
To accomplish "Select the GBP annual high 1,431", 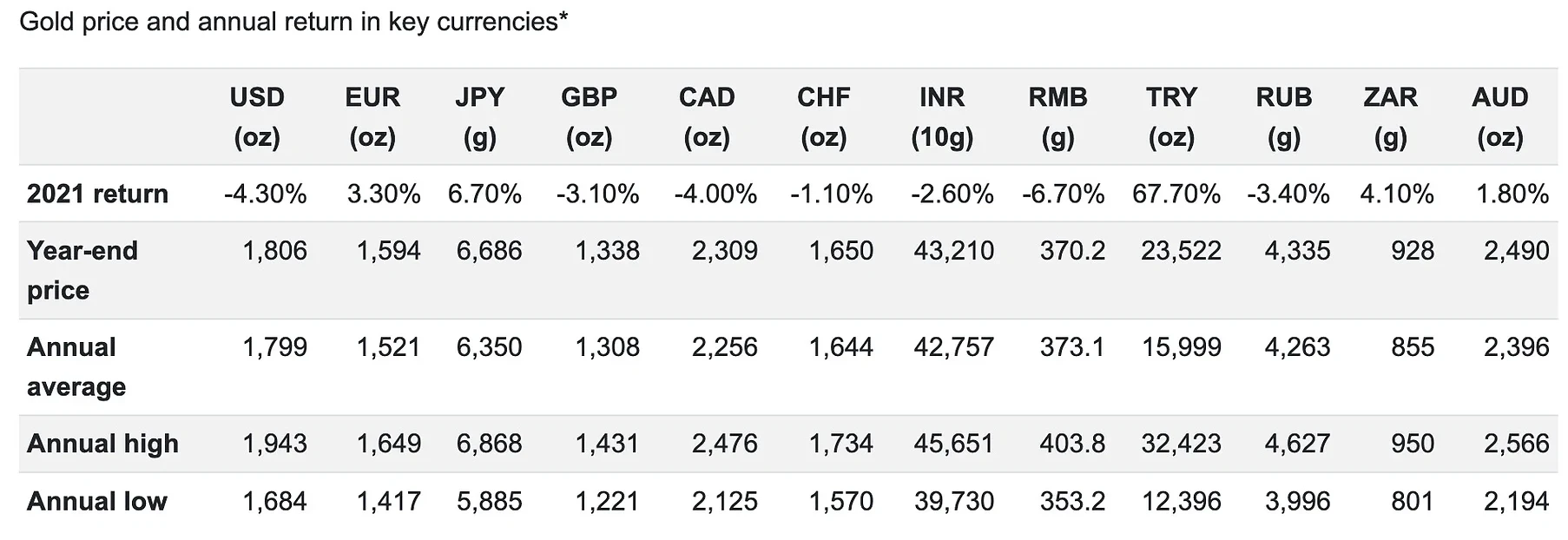I will tap(607, 444).
